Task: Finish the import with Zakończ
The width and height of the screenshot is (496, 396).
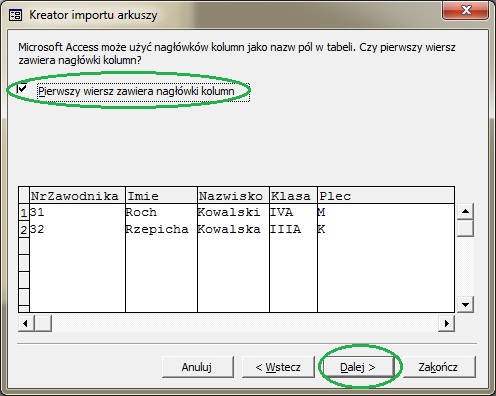Action: click(438, 367)
